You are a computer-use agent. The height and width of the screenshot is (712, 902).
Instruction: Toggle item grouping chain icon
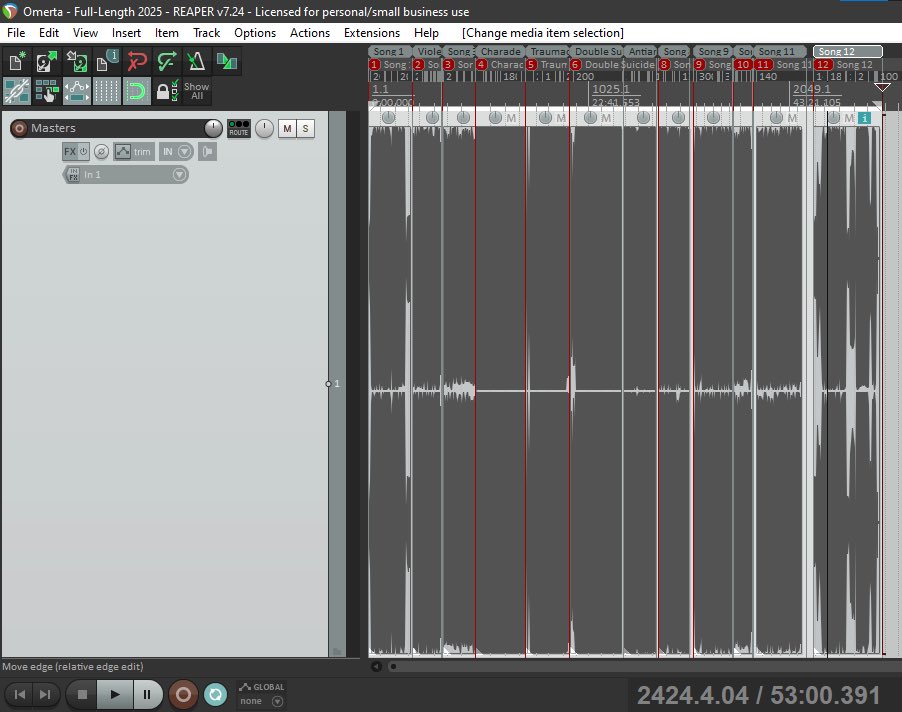click(17, 91)
